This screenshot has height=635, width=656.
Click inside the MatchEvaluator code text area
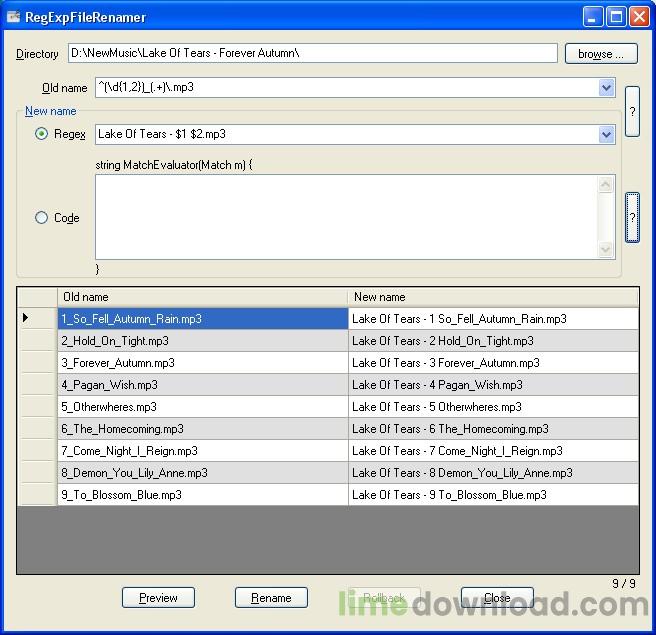tap(346, 217)
